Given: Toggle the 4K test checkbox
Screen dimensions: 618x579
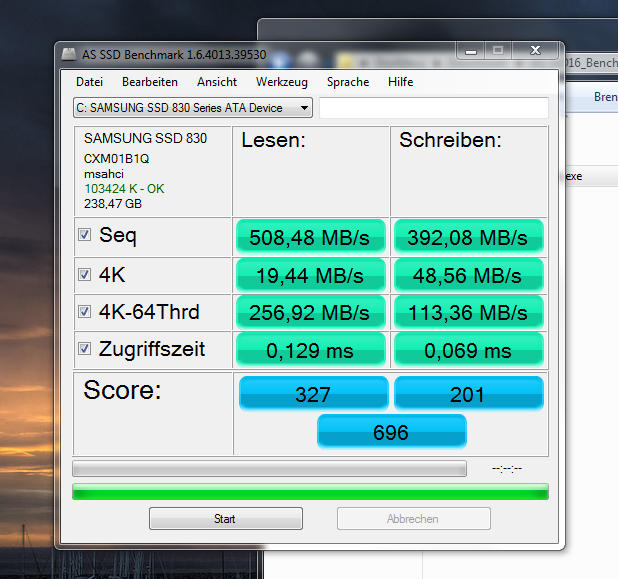Looking at the screenshot, I should click(x=84, y=274).
